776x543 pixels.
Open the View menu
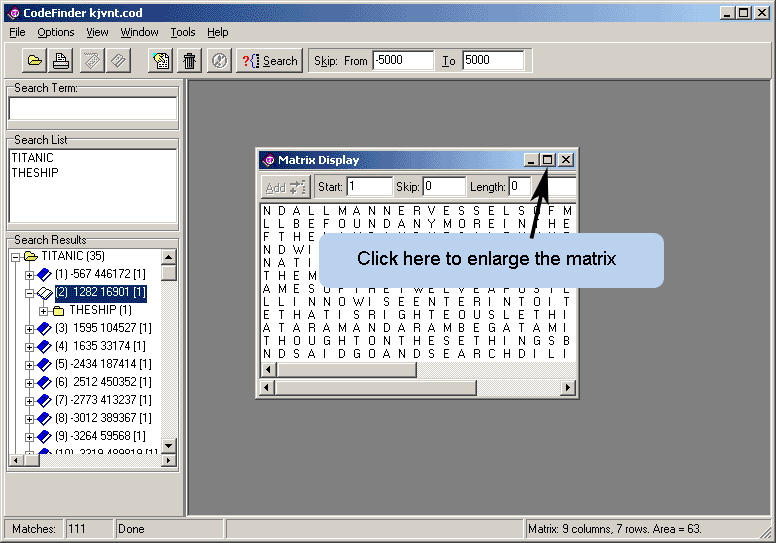coord(97,32)
